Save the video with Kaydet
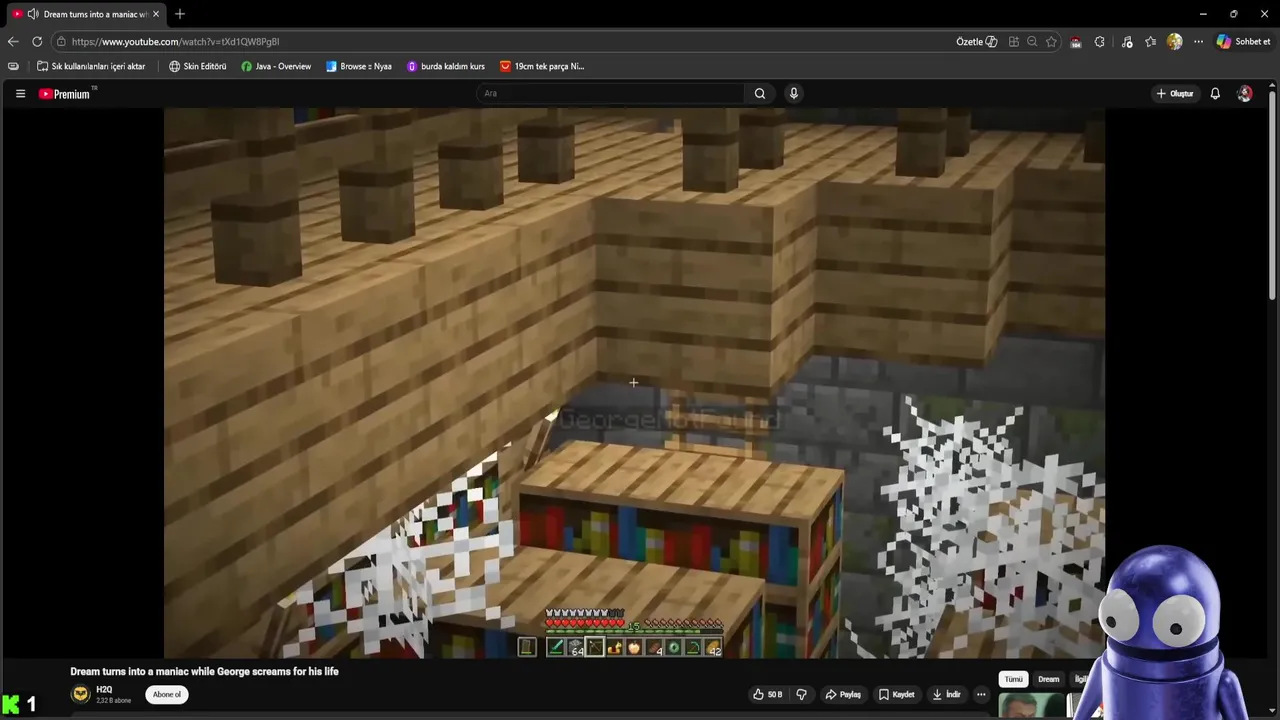Image resolution: width=1280 pixels, height=720 pixels. point(897,694)
